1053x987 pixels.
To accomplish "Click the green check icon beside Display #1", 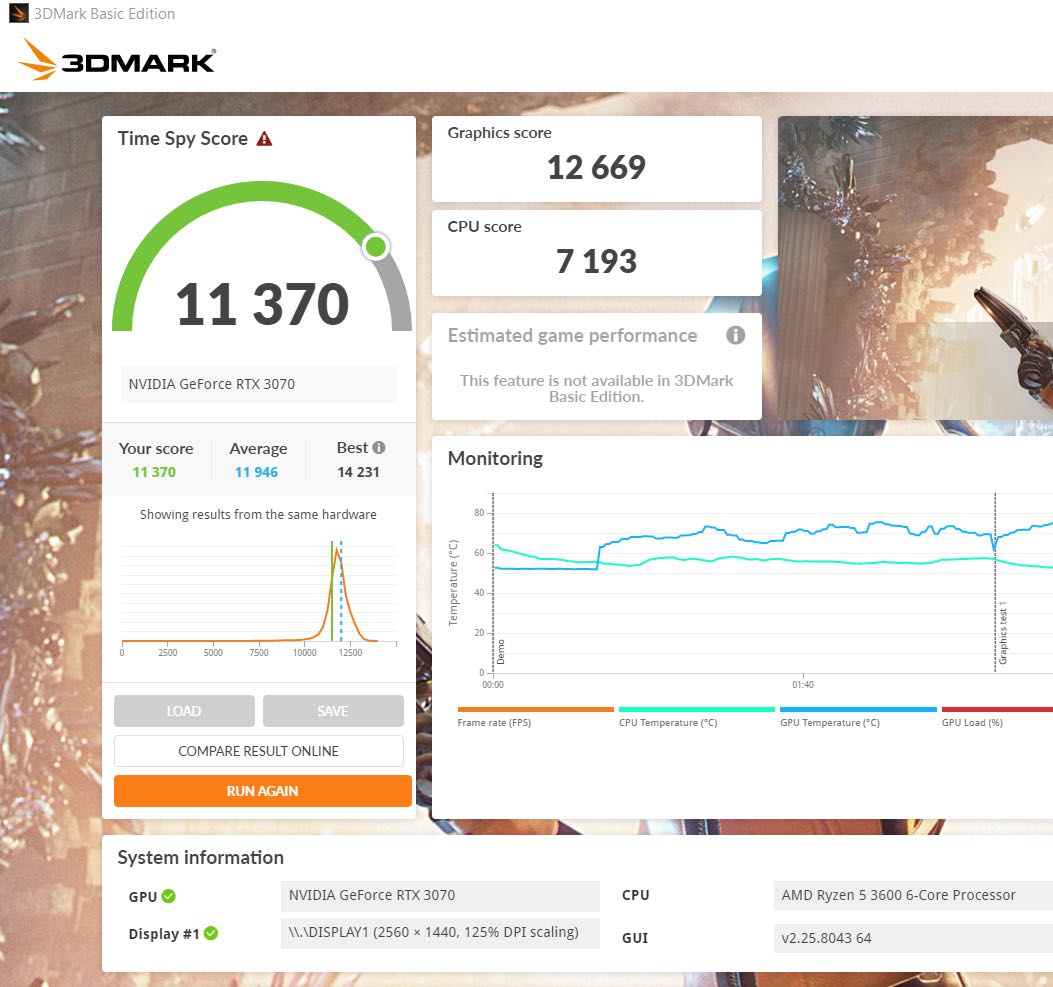I will coord(211,933).
